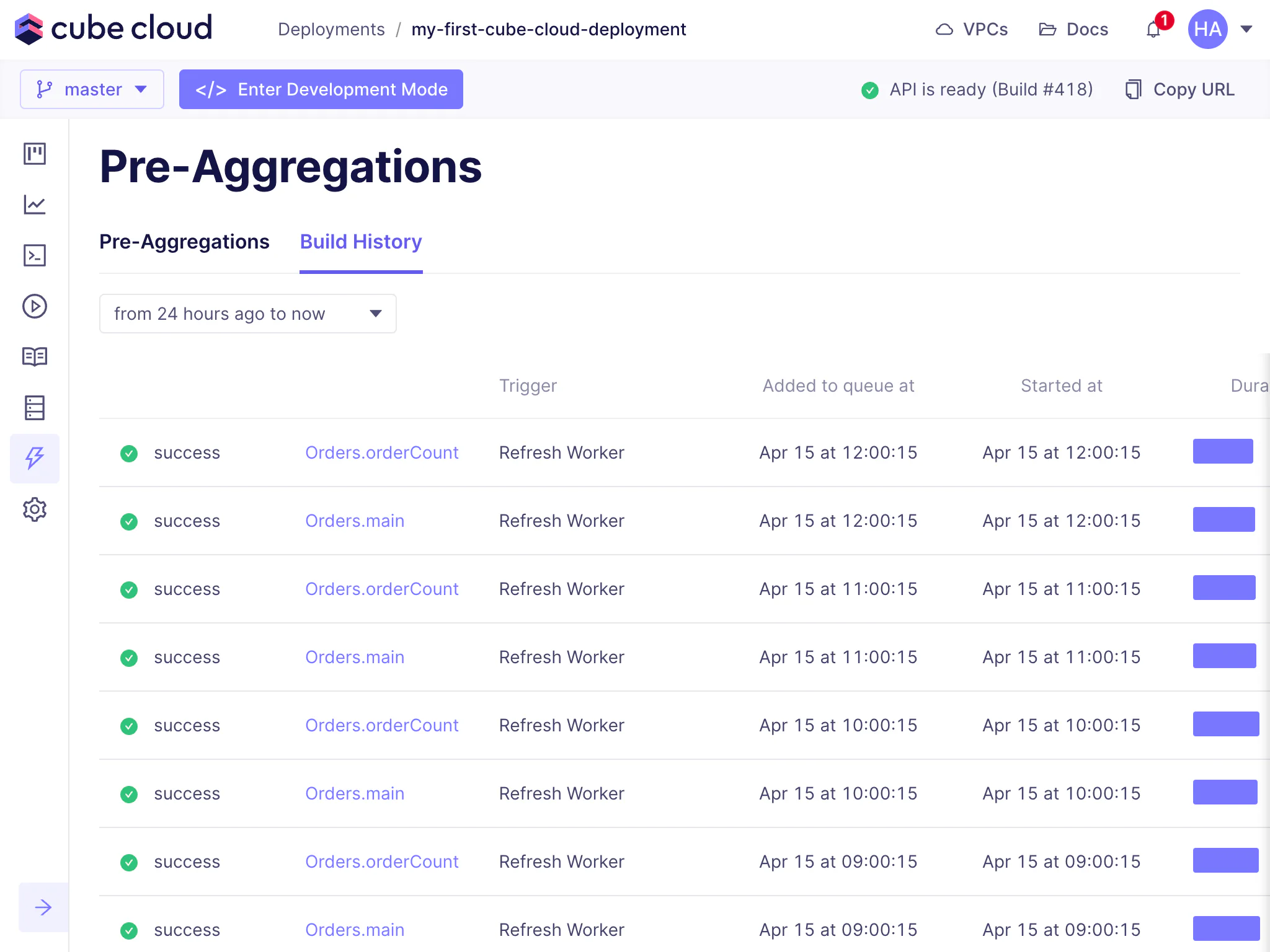The width and height of the screenshot is (1270, 952).
Task: Open the Playground play-circle sidebar icon
Action: point(35,306)
